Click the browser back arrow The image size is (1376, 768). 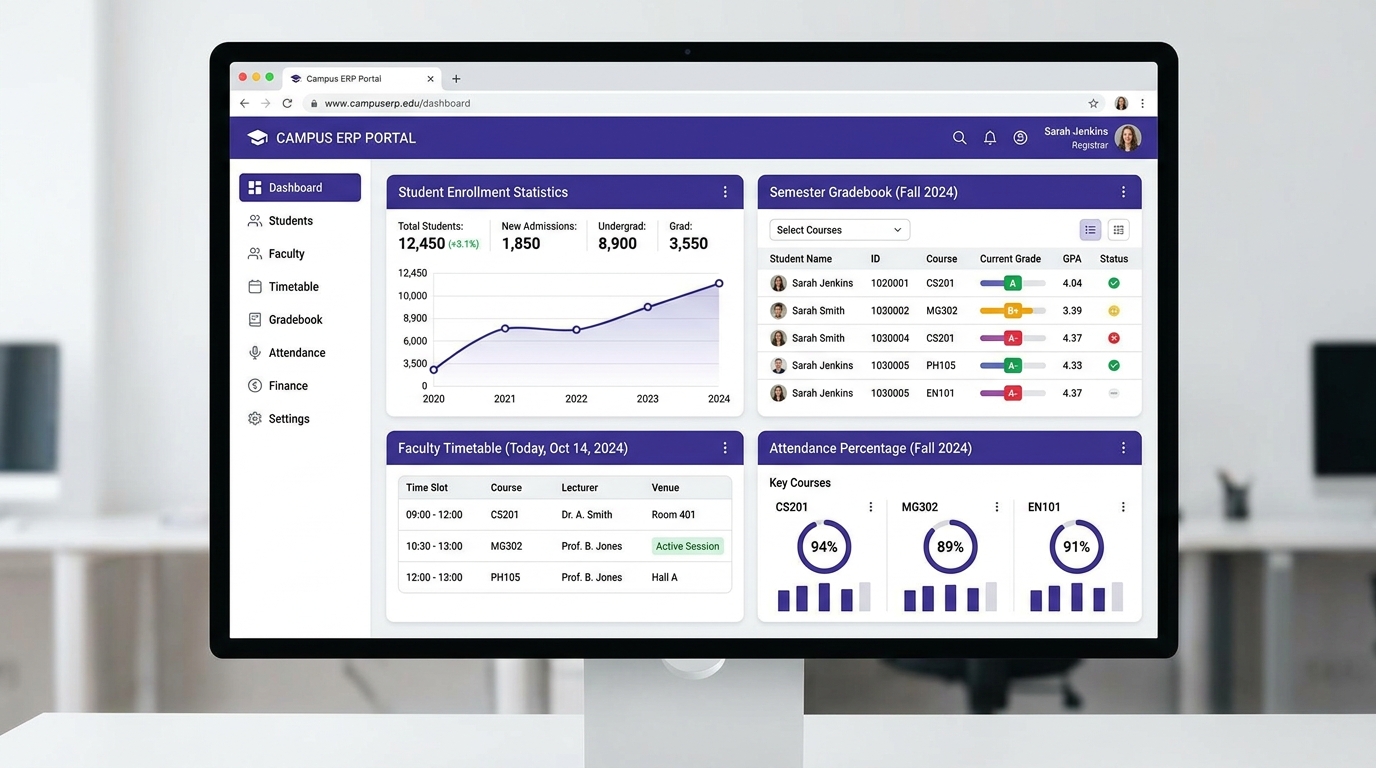tap(244, 103)
